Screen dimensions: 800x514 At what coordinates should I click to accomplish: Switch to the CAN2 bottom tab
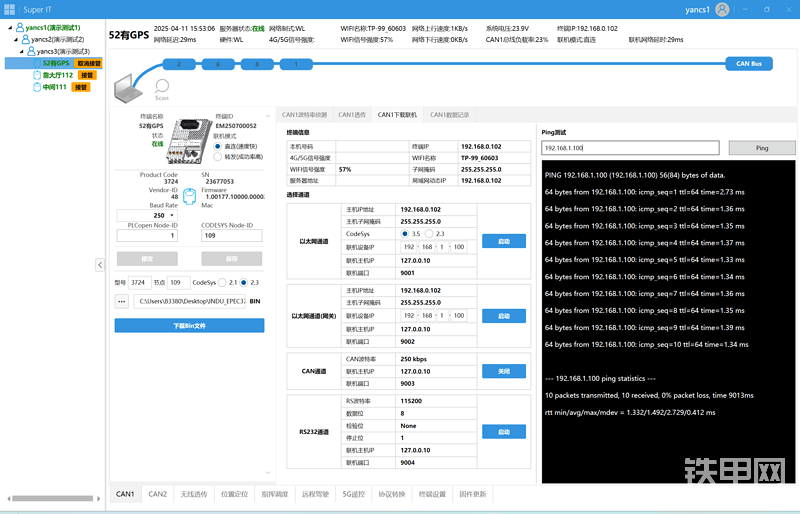(x=158, y=494)
